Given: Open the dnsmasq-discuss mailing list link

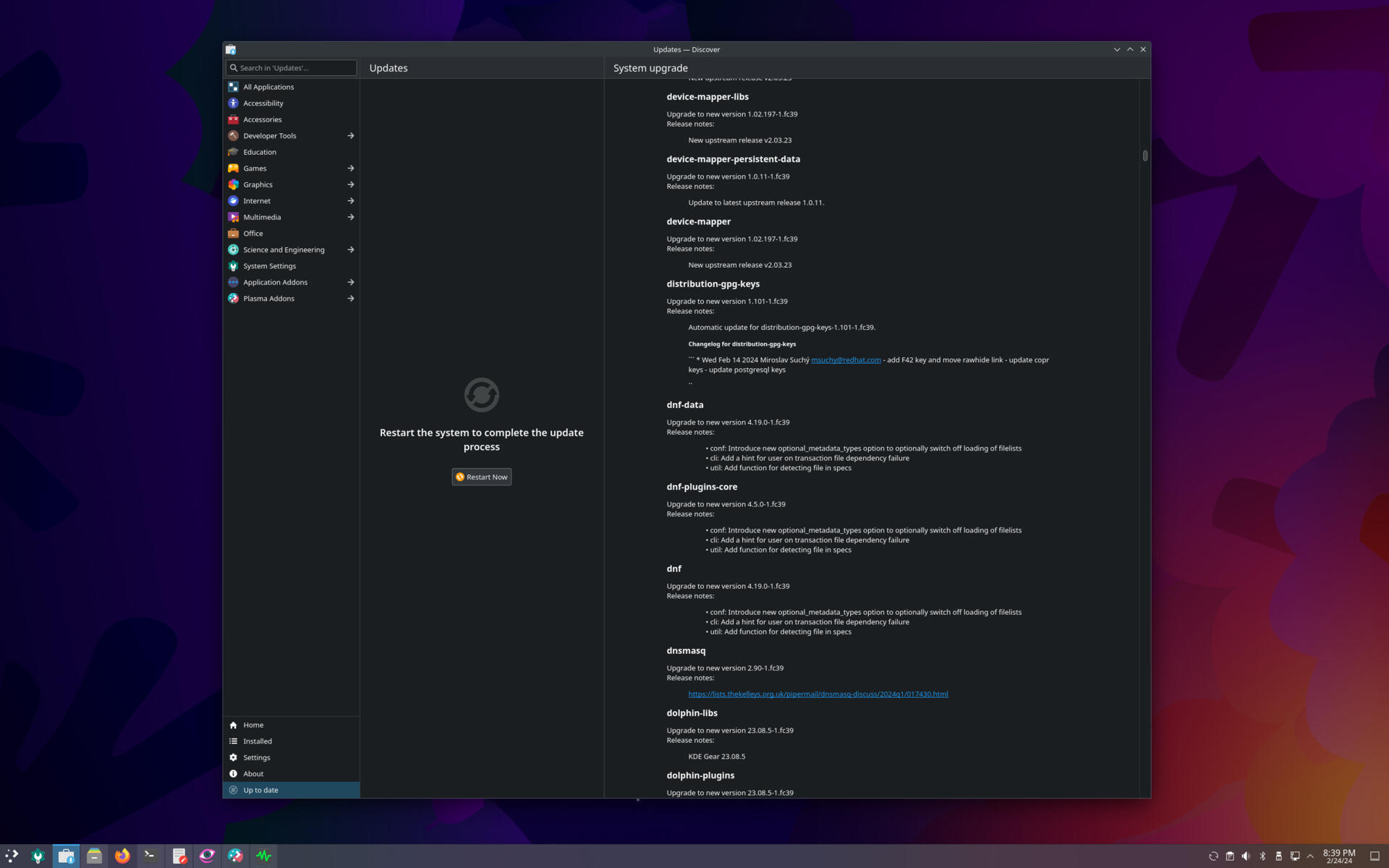Looking at the screenshot, I should click(x=818, y=694).
